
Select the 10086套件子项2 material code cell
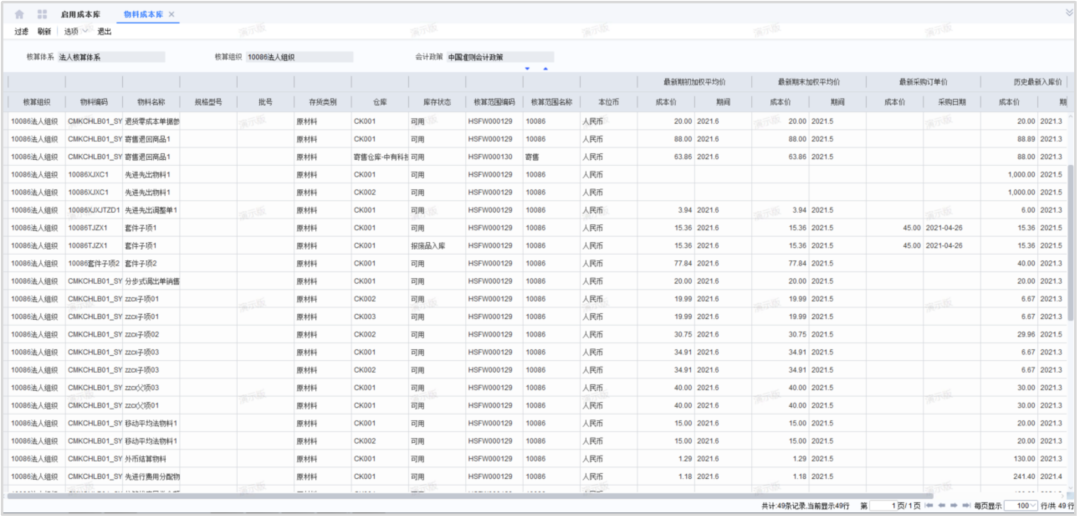pyautogui.click(x=94, y=264)
